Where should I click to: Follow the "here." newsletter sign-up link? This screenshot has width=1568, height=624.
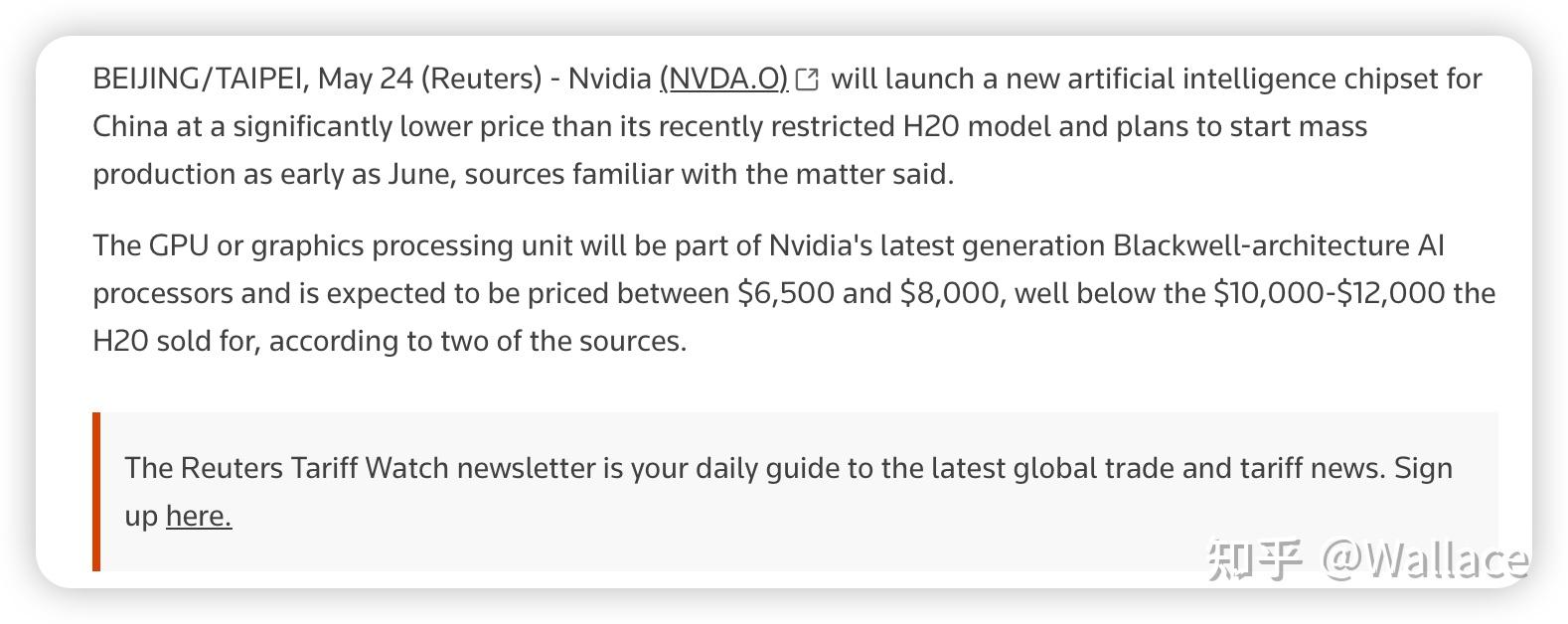[199, 516]
